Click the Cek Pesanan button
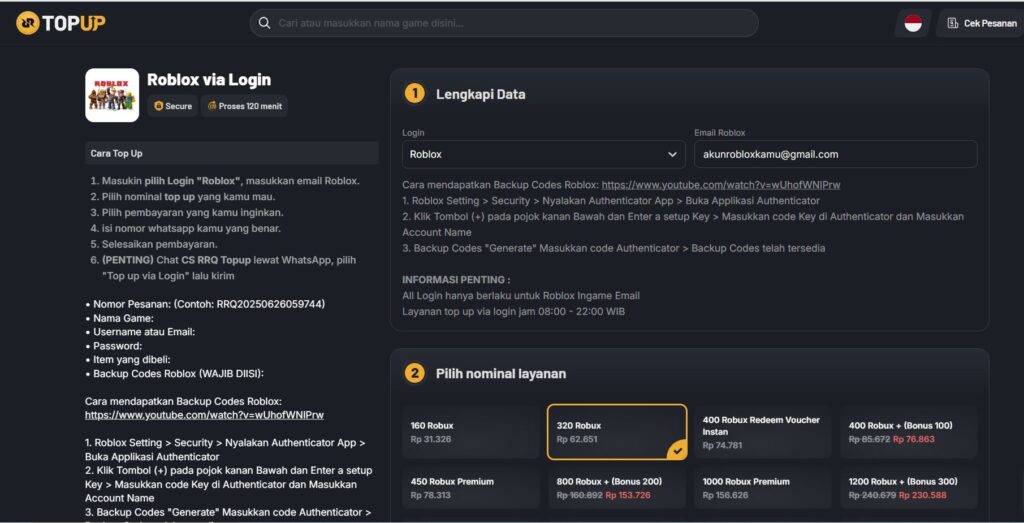 (980, 24)
